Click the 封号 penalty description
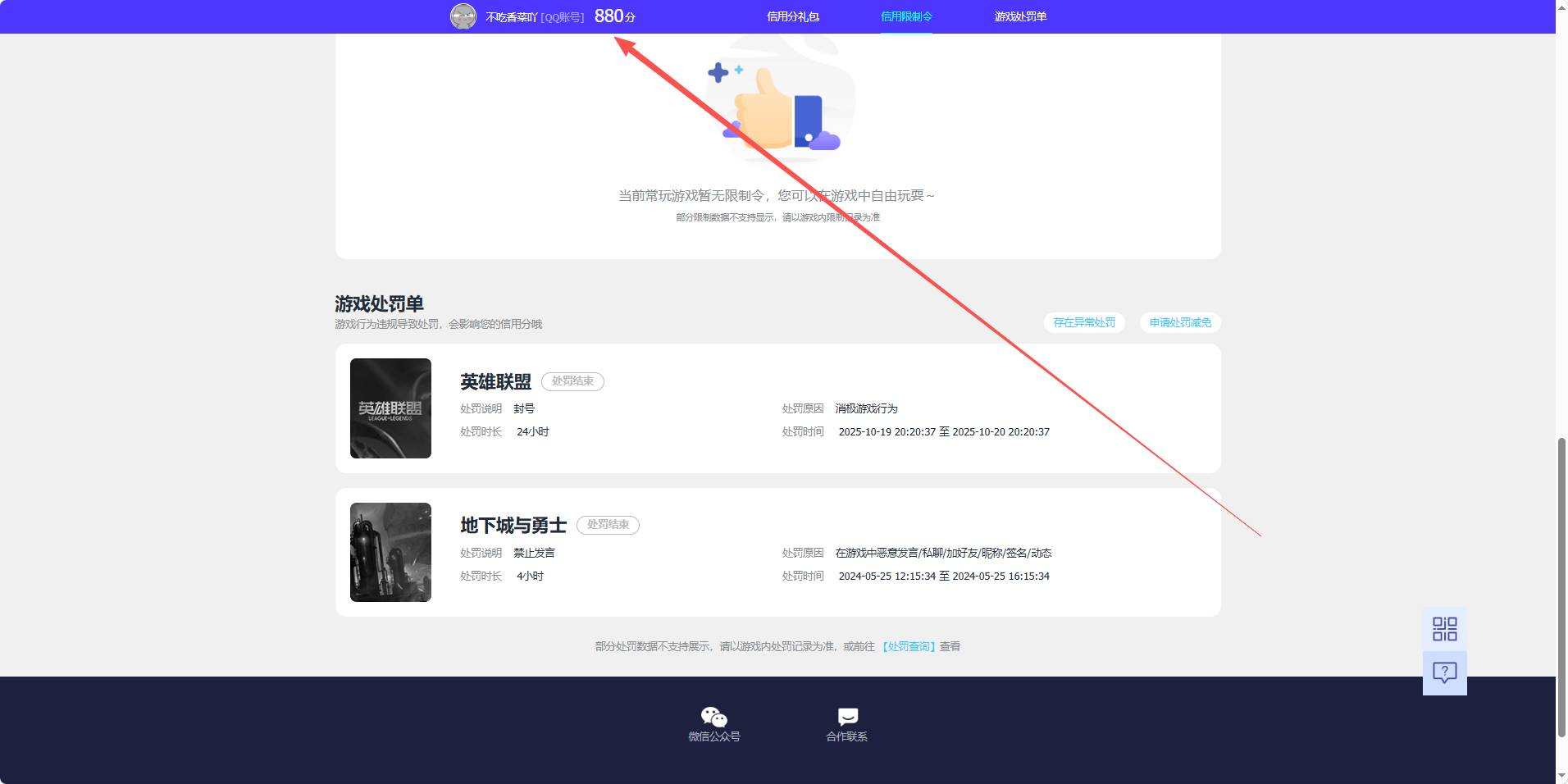 [524, 408]
